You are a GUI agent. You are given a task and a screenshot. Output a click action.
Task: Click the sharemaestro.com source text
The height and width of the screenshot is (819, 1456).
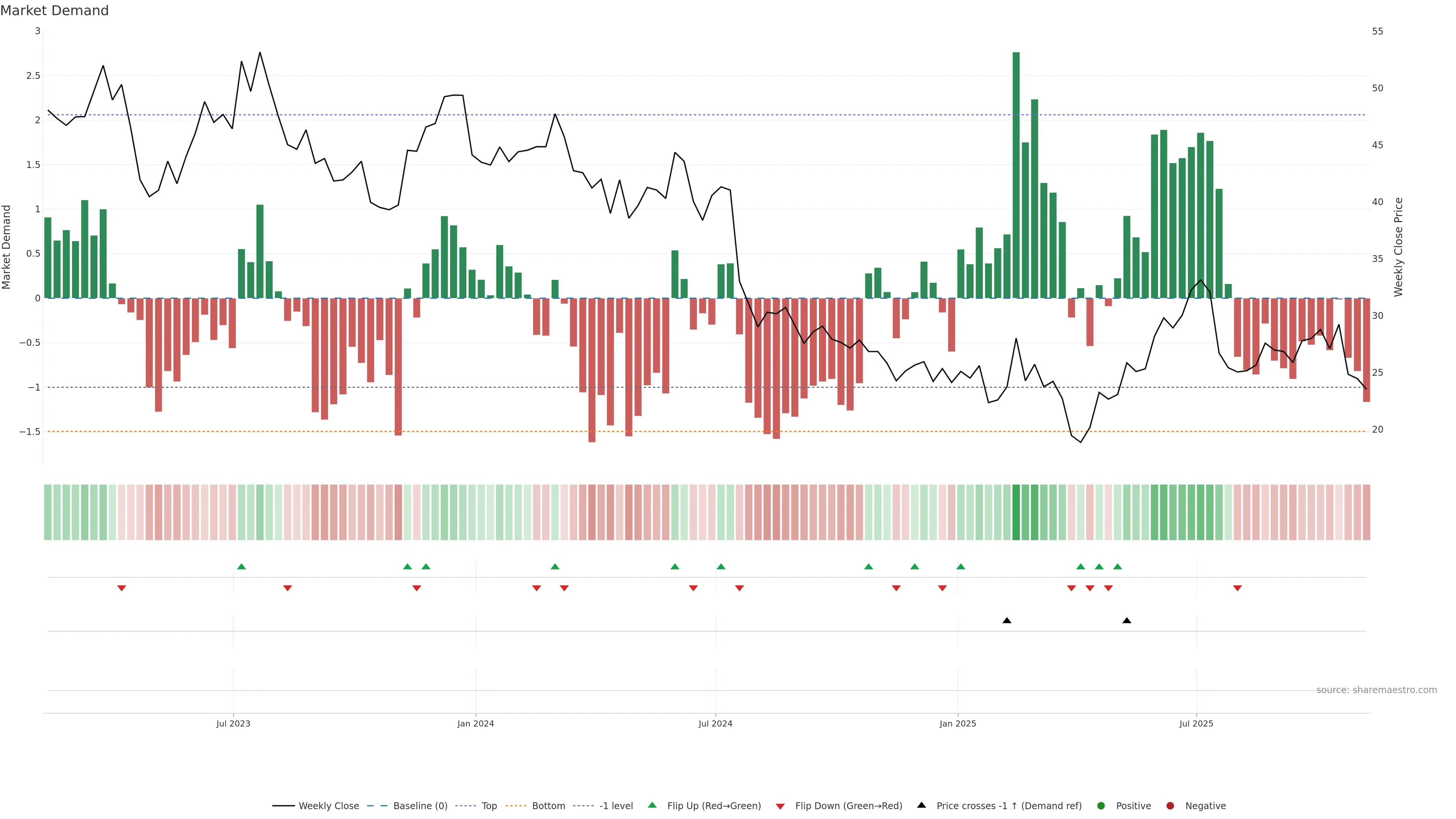click(x=1376, y=690)
